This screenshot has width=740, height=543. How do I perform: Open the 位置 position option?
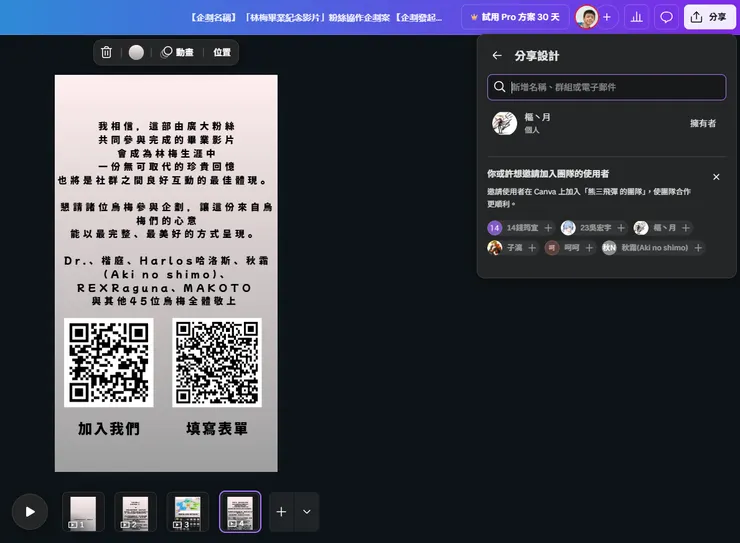coord(222,52)
